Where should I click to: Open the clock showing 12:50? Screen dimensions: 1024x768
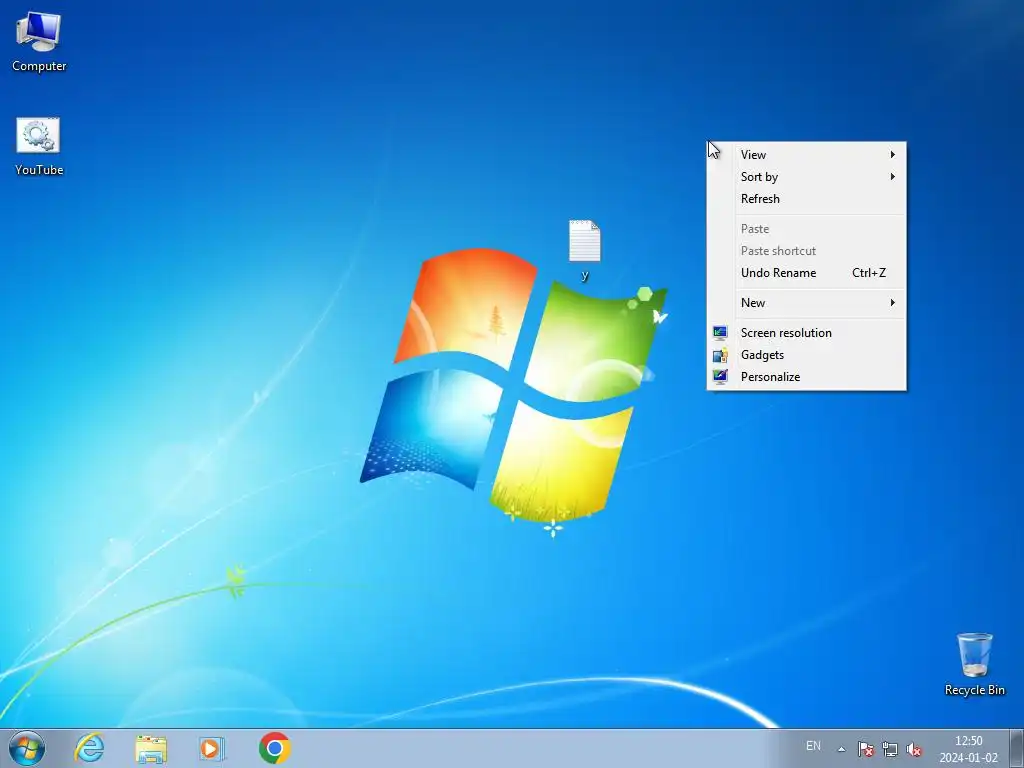(x=968, y=749)
